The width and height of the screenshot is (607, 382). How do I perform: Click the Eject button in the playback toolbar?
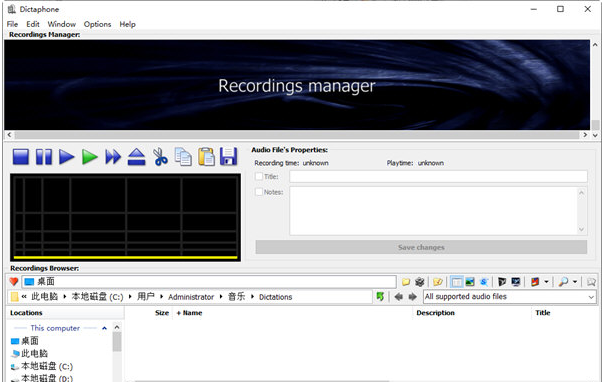pos(136,157)
